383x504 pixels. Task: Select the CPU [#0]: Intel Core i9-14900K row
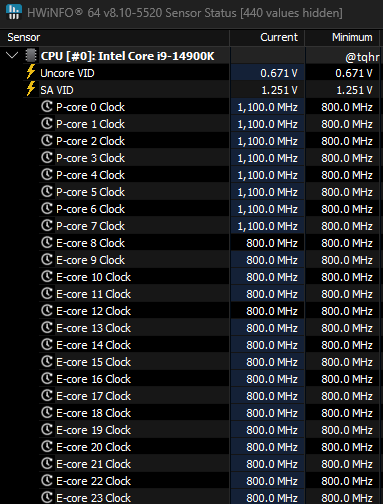pyautogui.click(x=191, y=56)
